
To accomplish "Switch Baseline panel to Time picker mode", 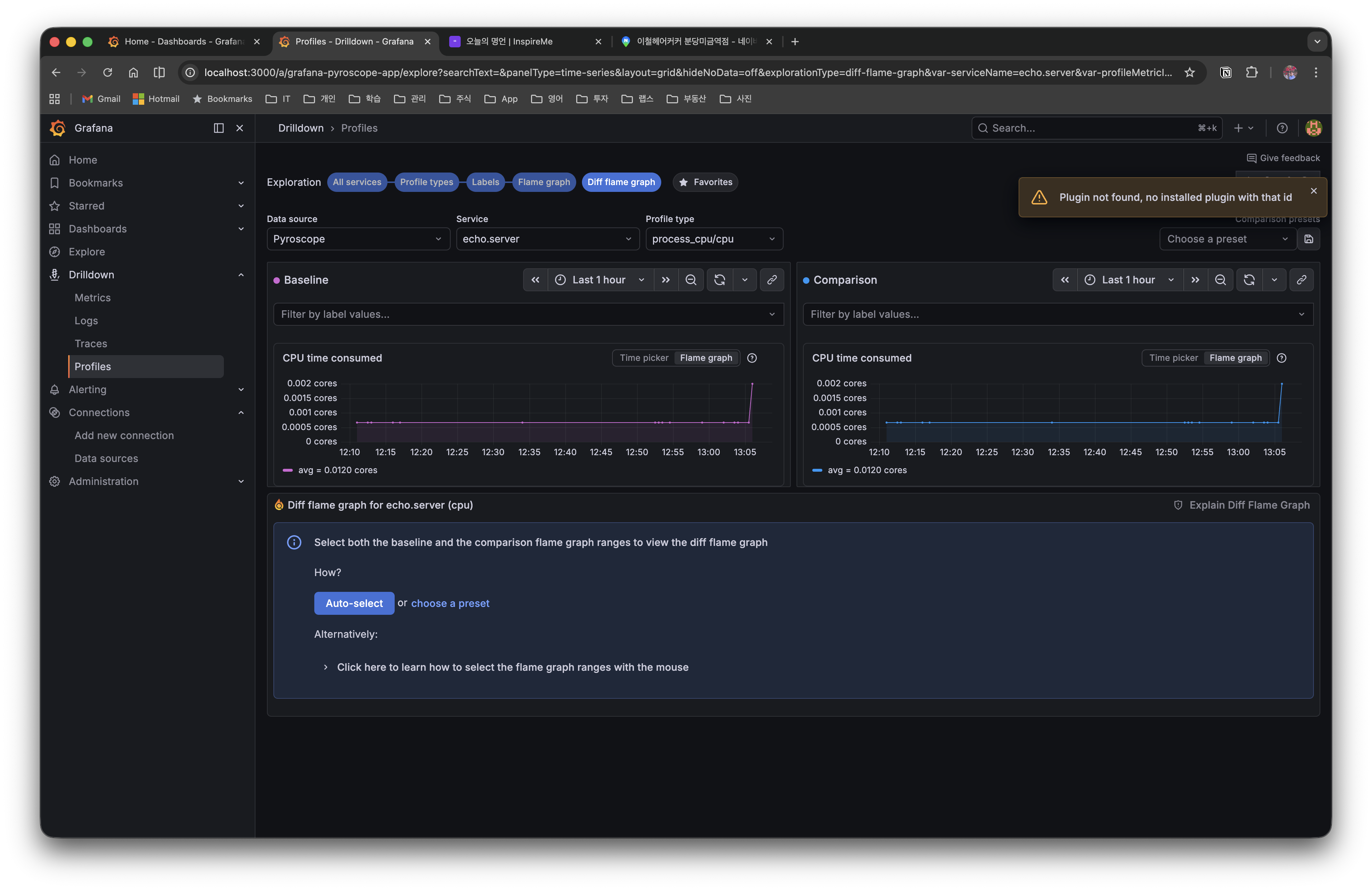I will [643, 358].
